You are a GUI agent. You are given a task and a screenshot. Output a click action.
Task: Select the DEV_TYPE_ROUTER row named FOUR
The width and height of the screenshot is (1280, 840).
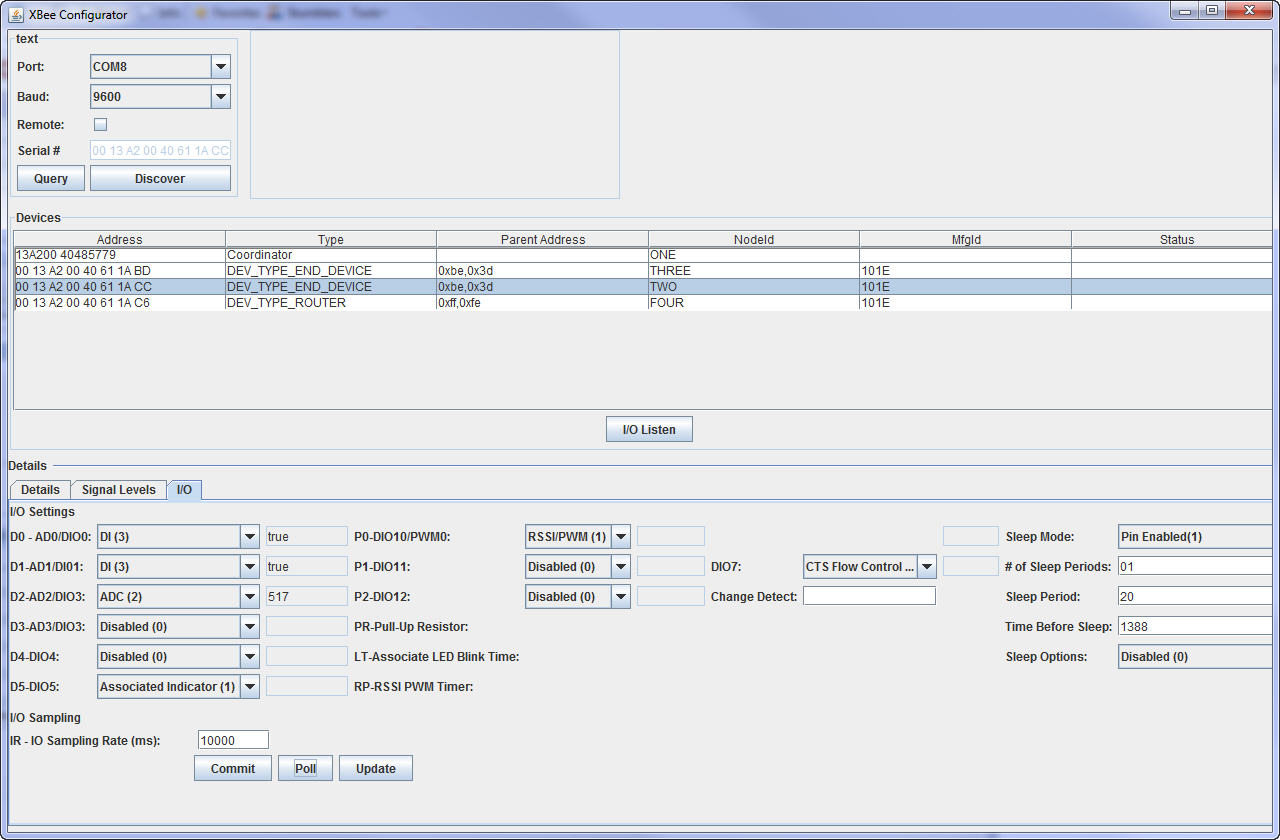coord(330,303)
